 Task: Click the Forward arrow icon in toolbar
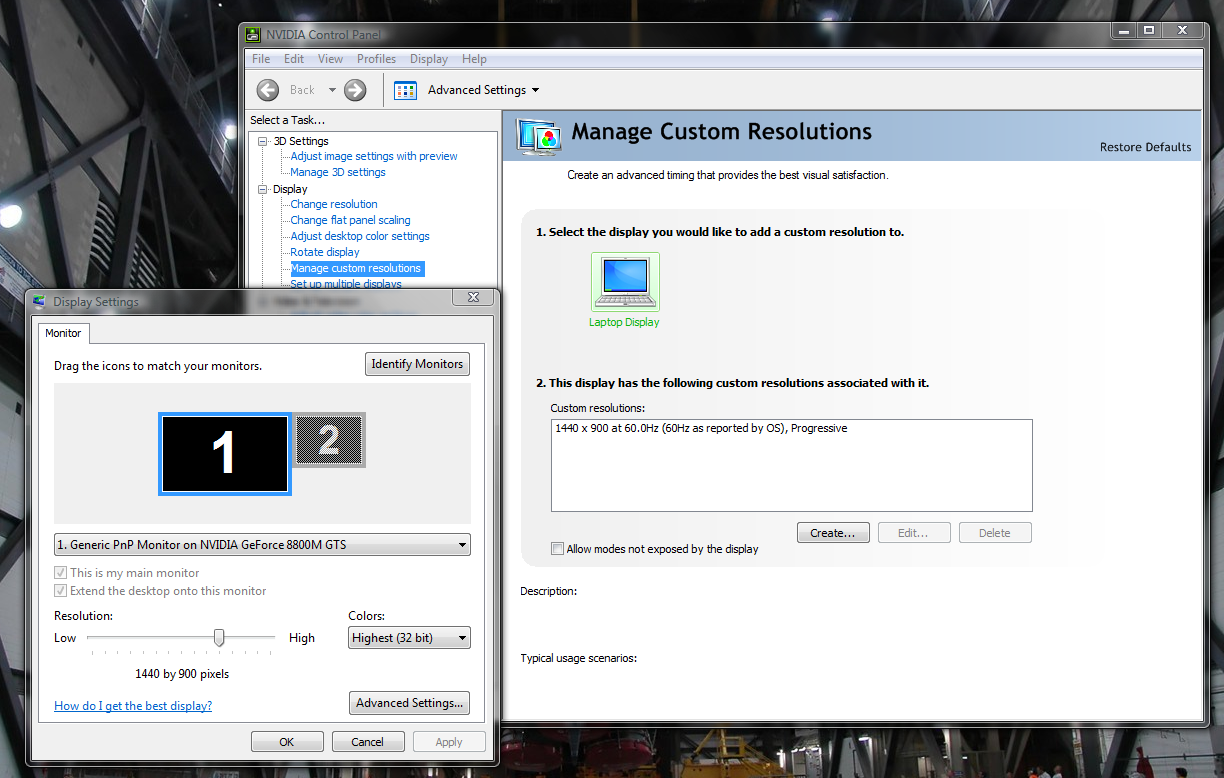[x=355, y=90]
